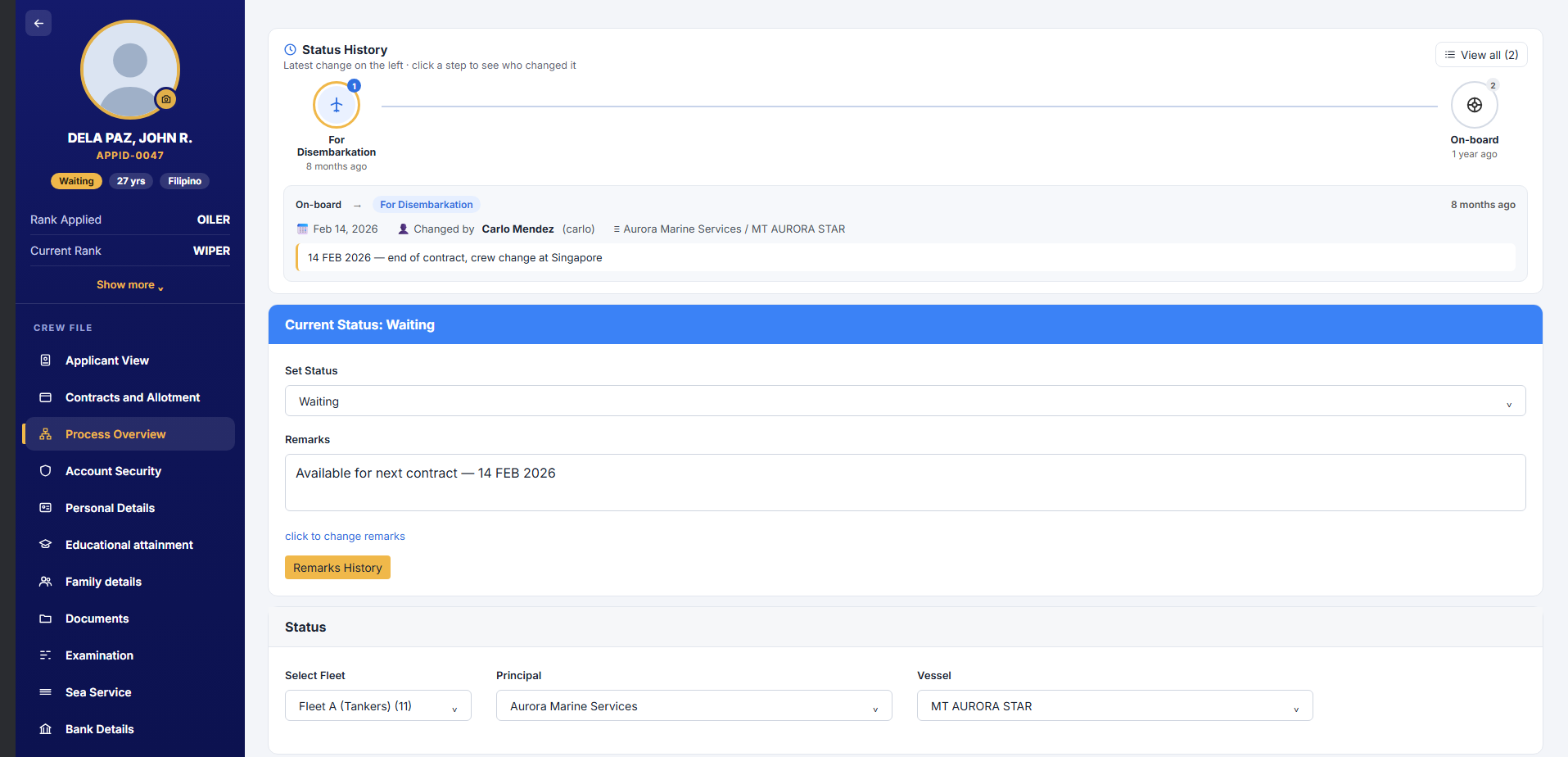Viewport: 1568px width, 757px height.
Task: Click the View all (2) button
Action: [x=1481, y=55]
